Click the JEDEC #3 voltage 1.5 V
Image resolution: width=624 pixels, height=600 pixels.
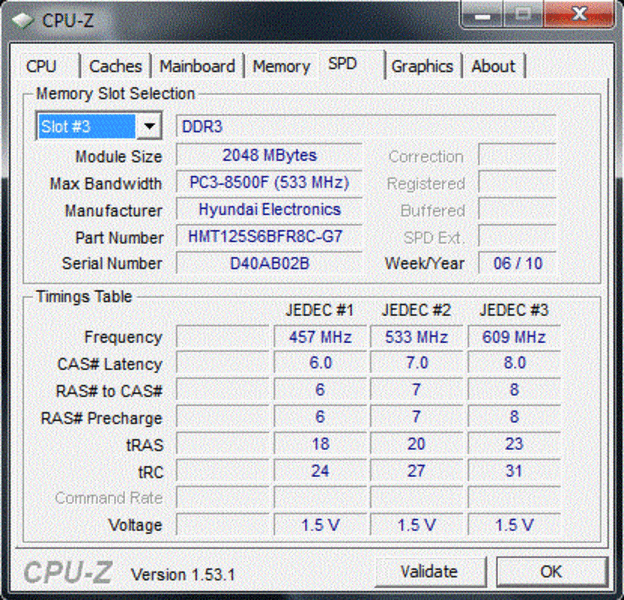click(x=514, y=524)
